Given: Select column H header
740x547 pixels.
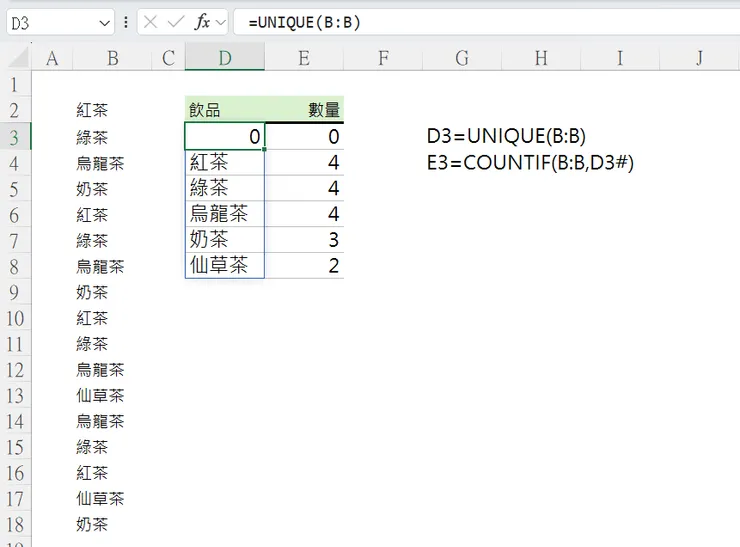Looking at the screenshot, I should click(541, 58).
